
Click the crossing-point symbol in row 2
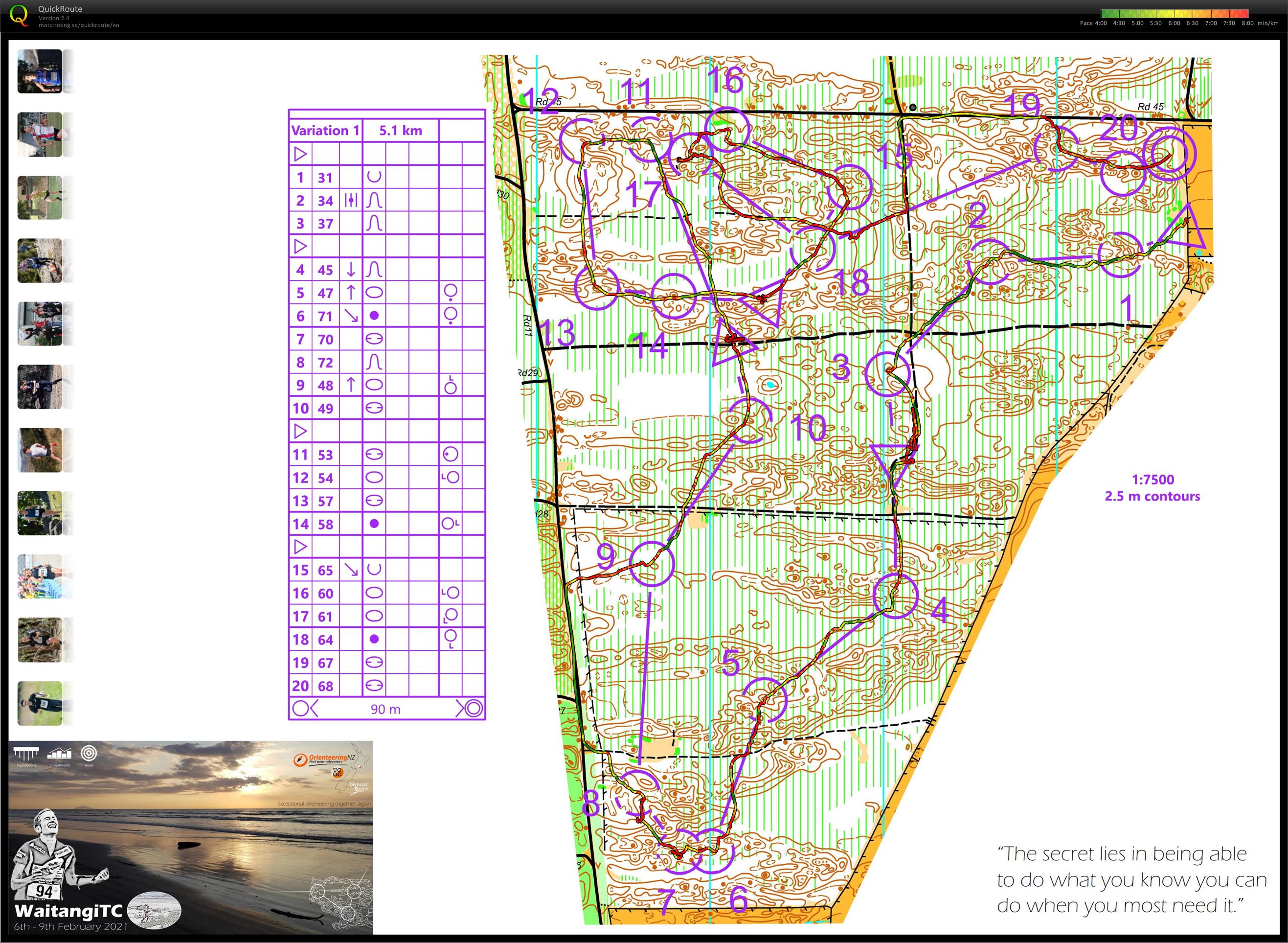[351, 200]
